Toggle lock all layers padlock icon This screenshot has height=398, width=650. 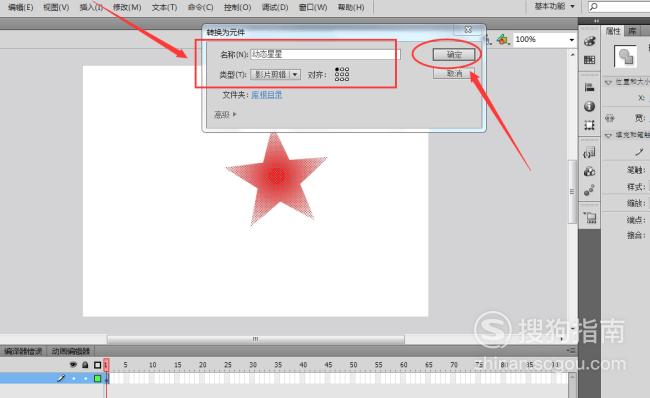(85, 365)
